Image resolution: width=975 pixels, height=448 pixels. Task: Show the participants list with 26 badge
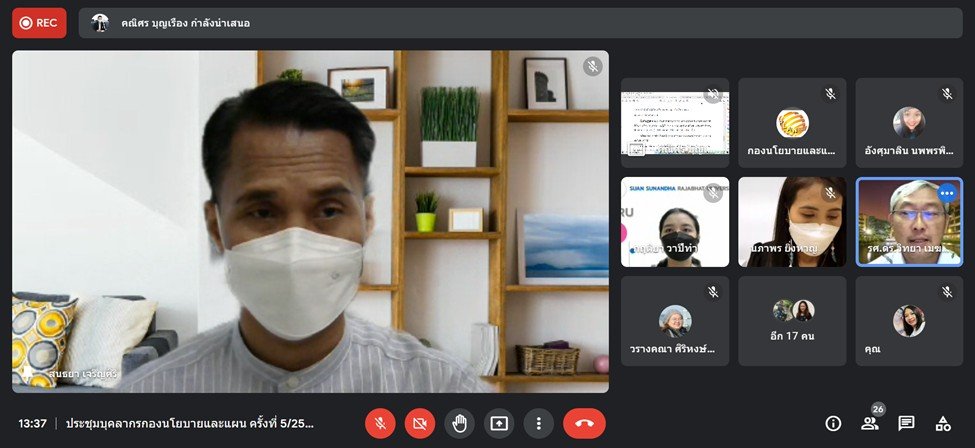coord(870,423)
